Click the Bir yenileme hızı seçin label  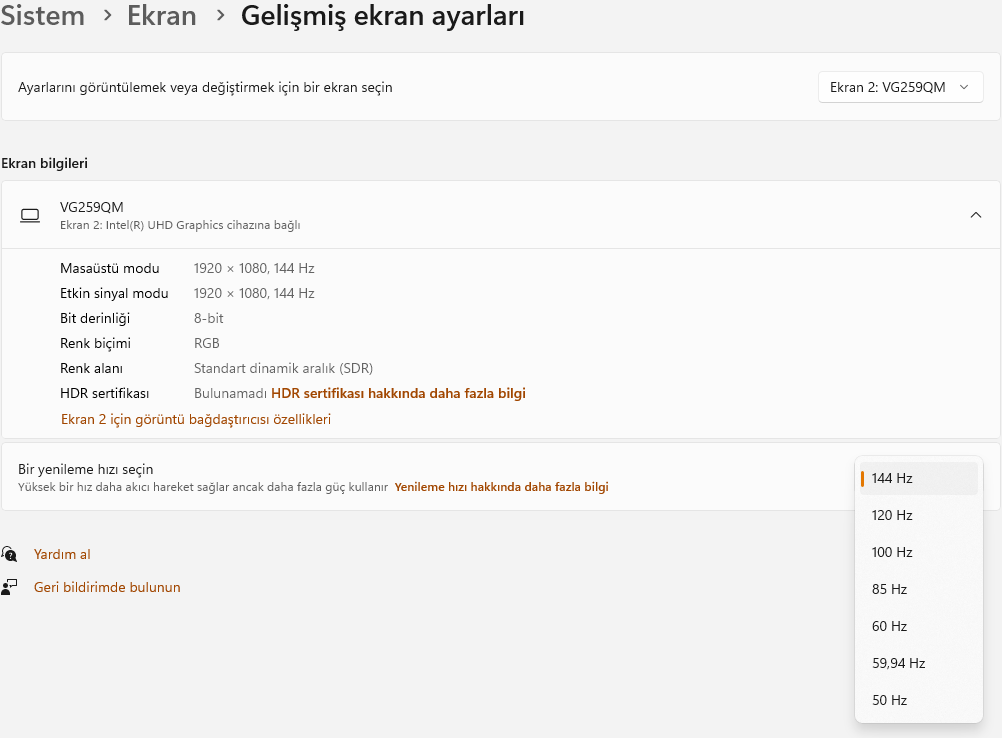[x=86, y=469]
